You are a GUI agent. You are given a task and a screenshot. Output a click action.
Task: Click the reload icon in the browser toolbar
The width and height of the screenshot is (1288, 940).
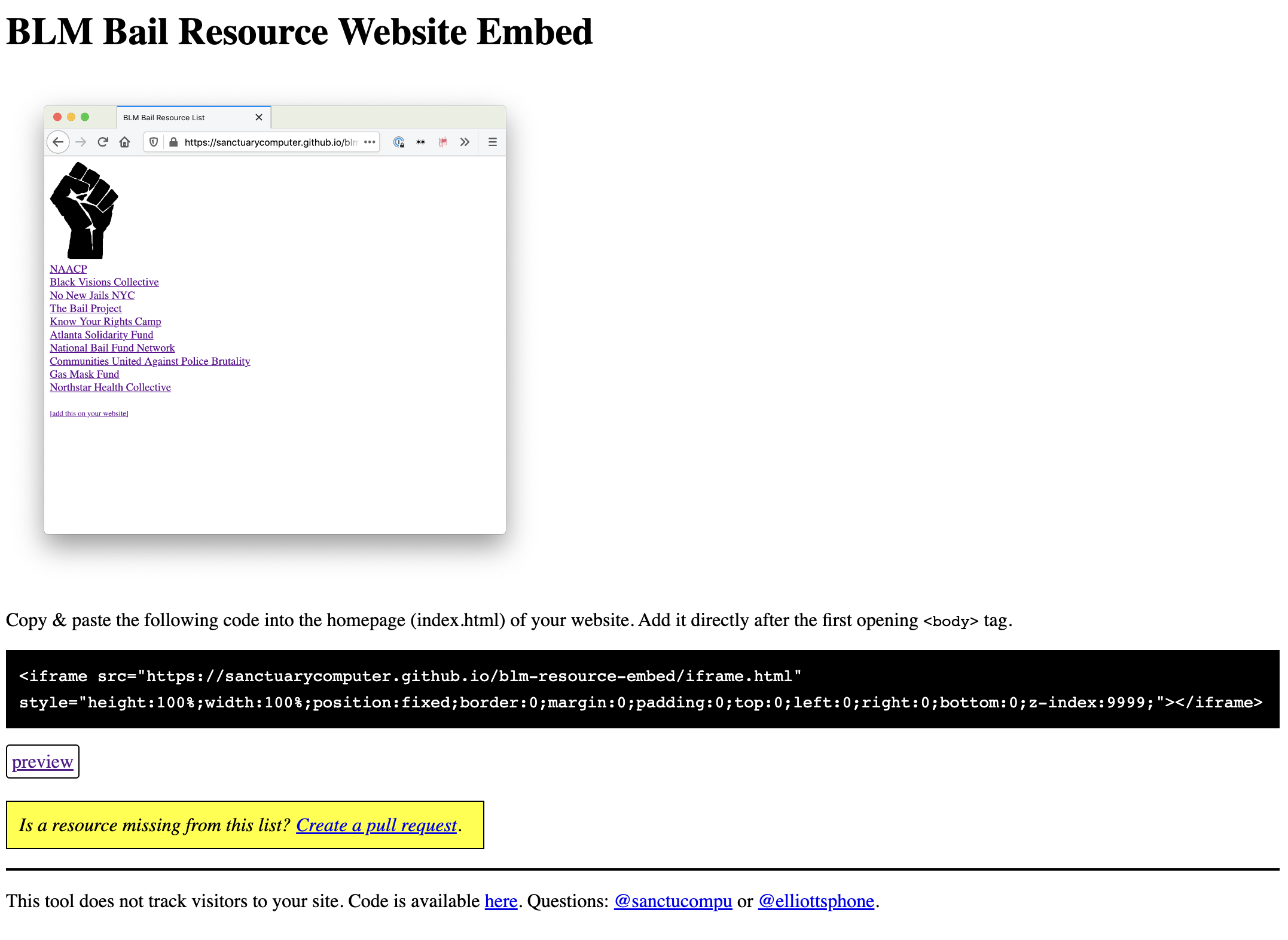[x=103, y=142]
